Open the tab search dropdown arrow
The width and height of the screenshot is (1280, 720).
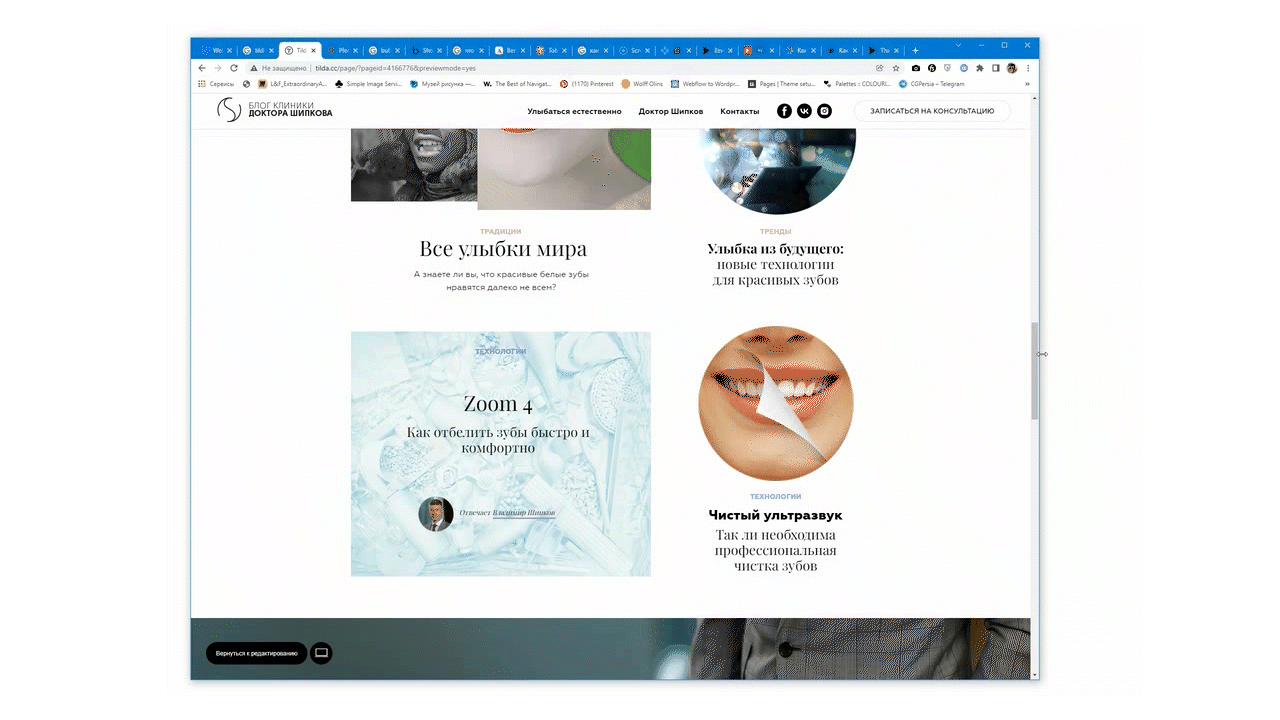(x=957, y=45)
